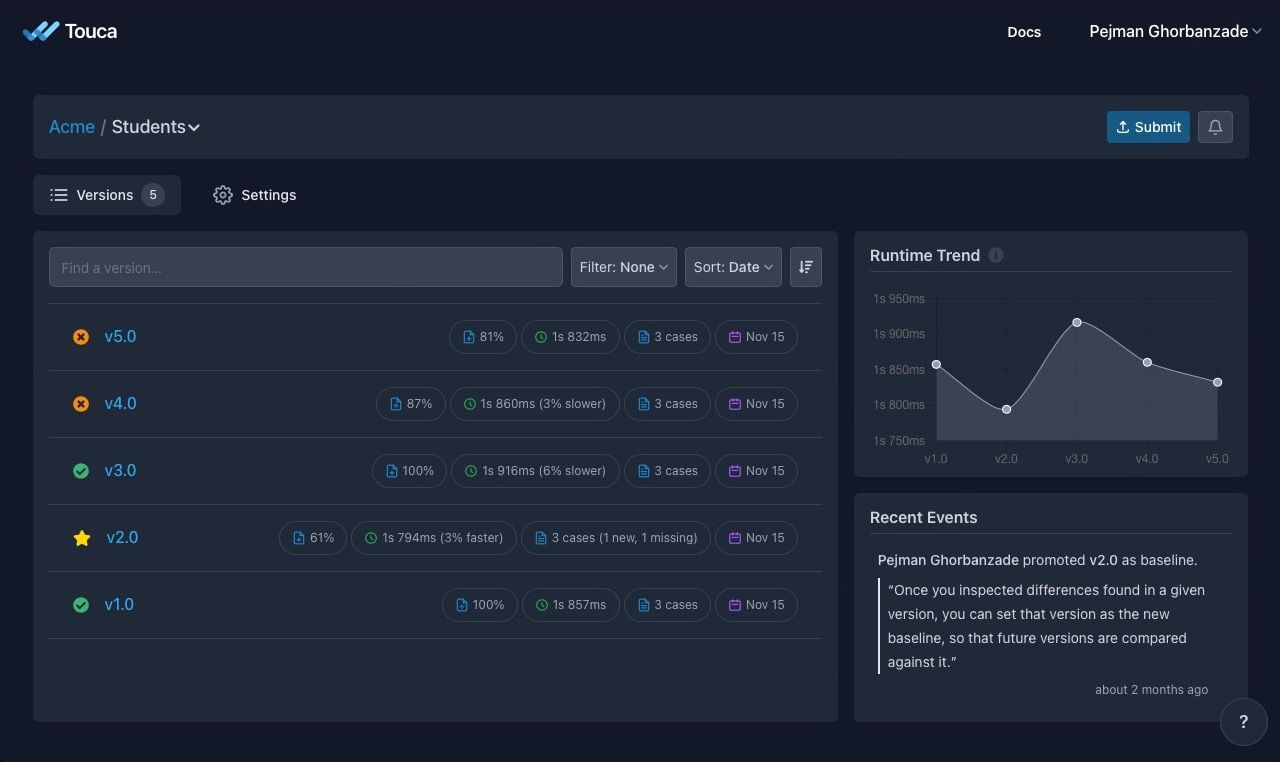Switch to the Settings tab
The image size is (1280, 762).
[x=254, y=195]
